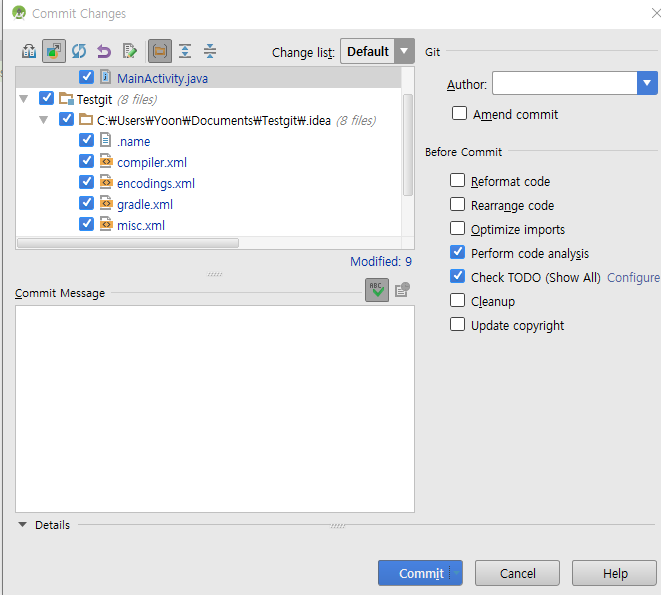This screenshot has width=661, height=595.
Task: Select the MainActivity.java file name
Action: (x=162, y=78)
